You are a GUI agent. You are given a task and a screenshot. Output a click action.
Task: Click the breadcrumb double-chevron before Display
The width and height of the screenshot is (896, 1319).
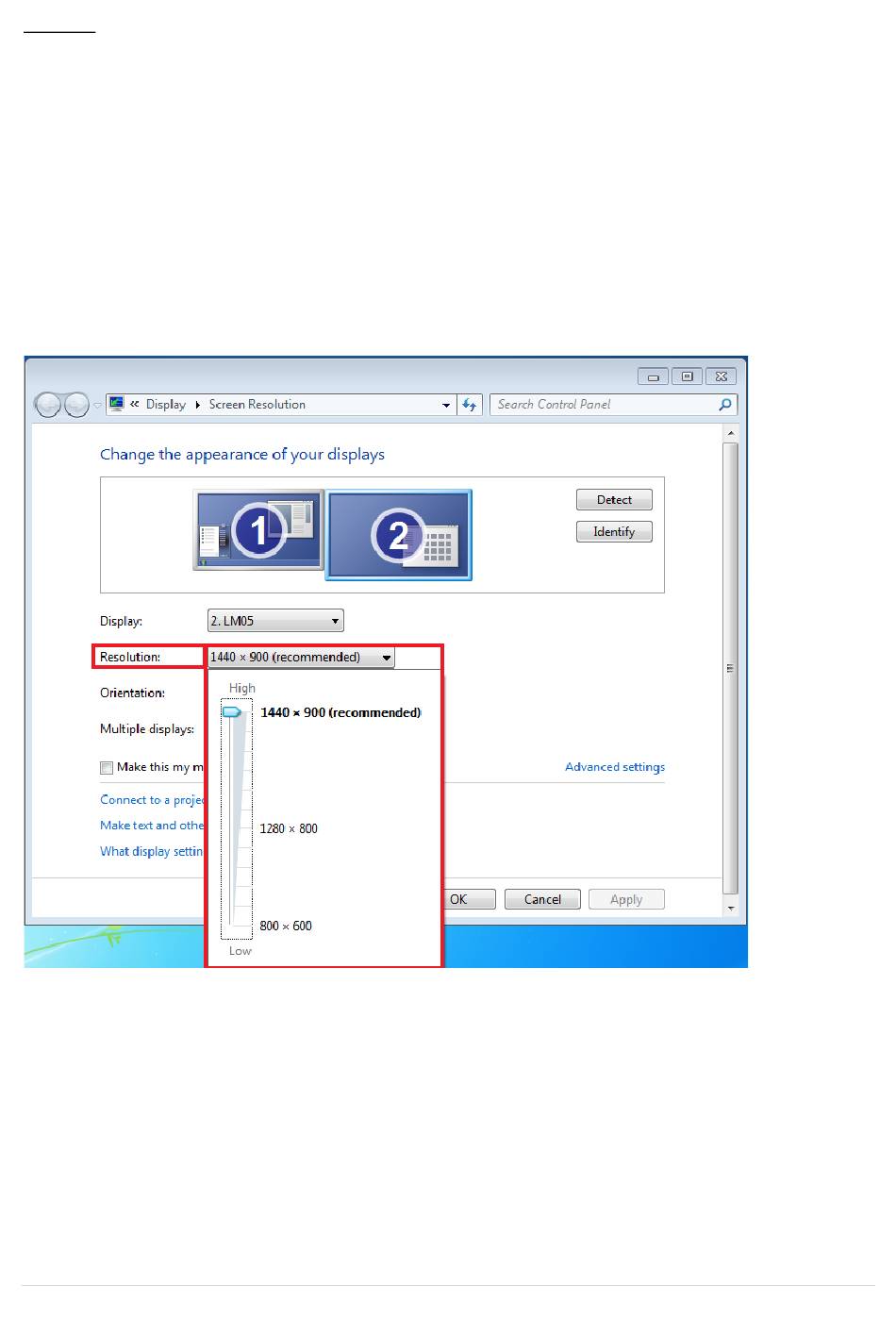click(135, 404)
